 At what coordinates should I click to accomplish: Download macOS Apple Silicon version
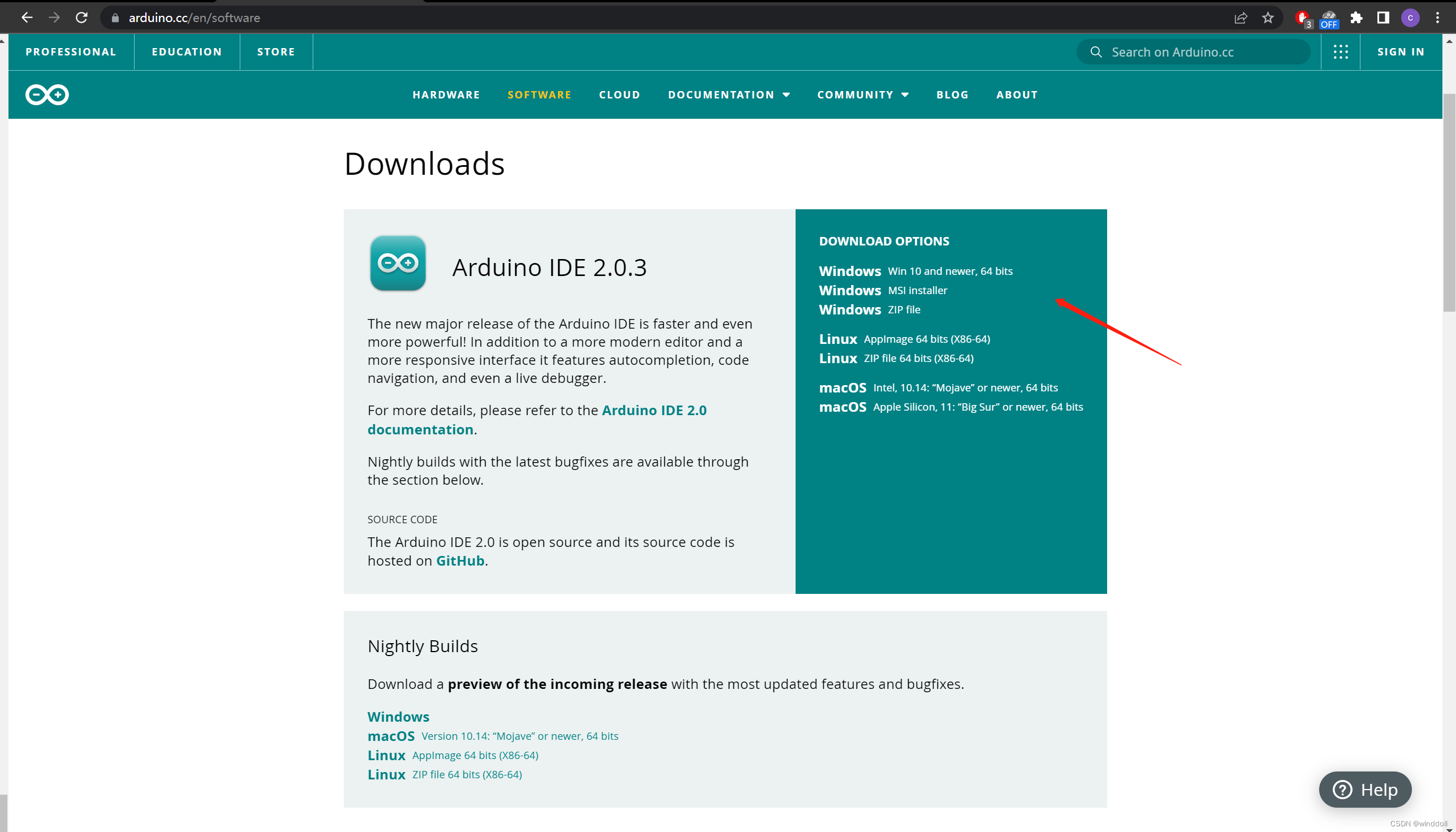[x=950, y=407]
